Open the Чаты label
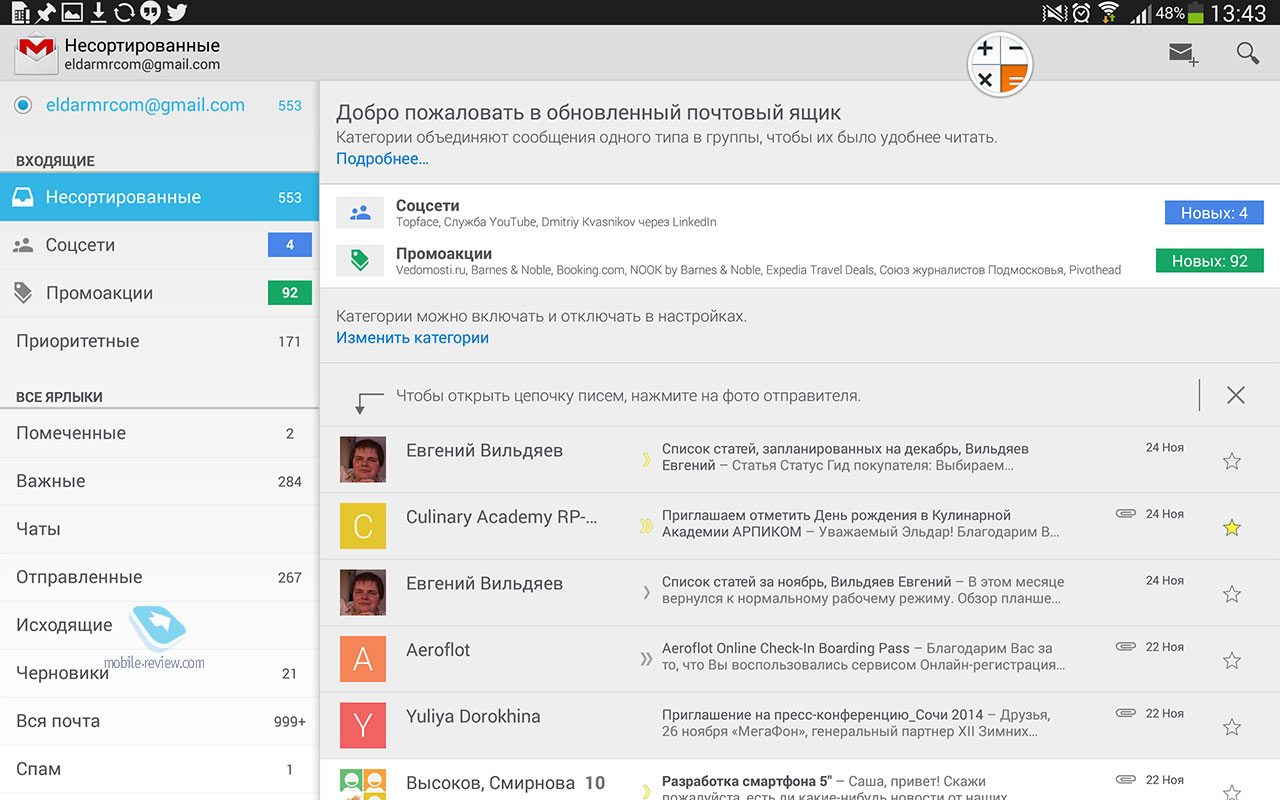 pos(159,529)
